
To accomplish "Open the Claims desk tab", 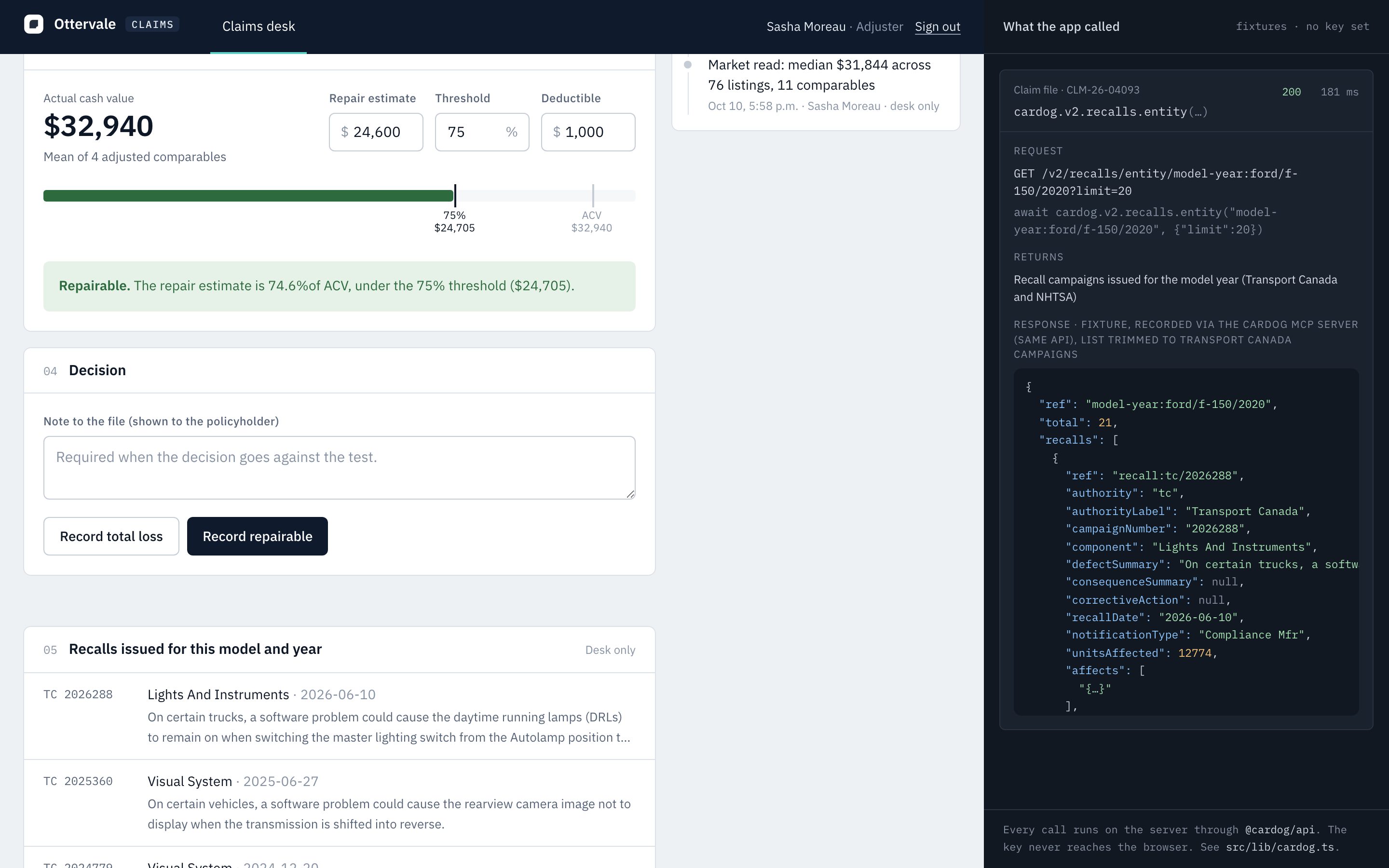I will (x=259, y=27).
